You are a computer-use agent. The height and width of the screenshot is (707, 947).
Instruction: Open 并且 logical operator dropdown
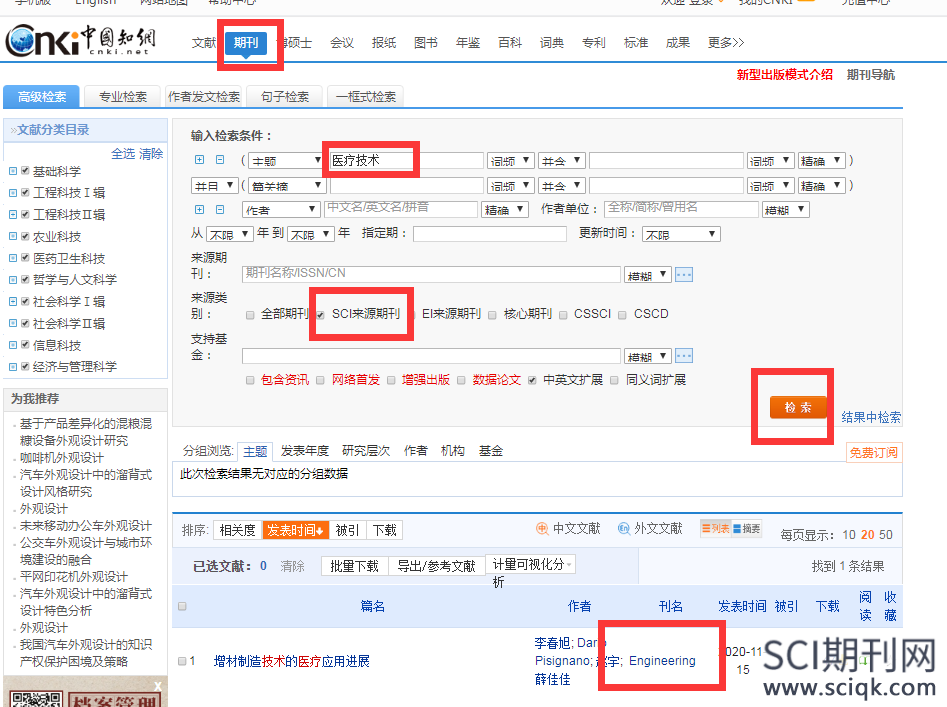pos(214,185)
